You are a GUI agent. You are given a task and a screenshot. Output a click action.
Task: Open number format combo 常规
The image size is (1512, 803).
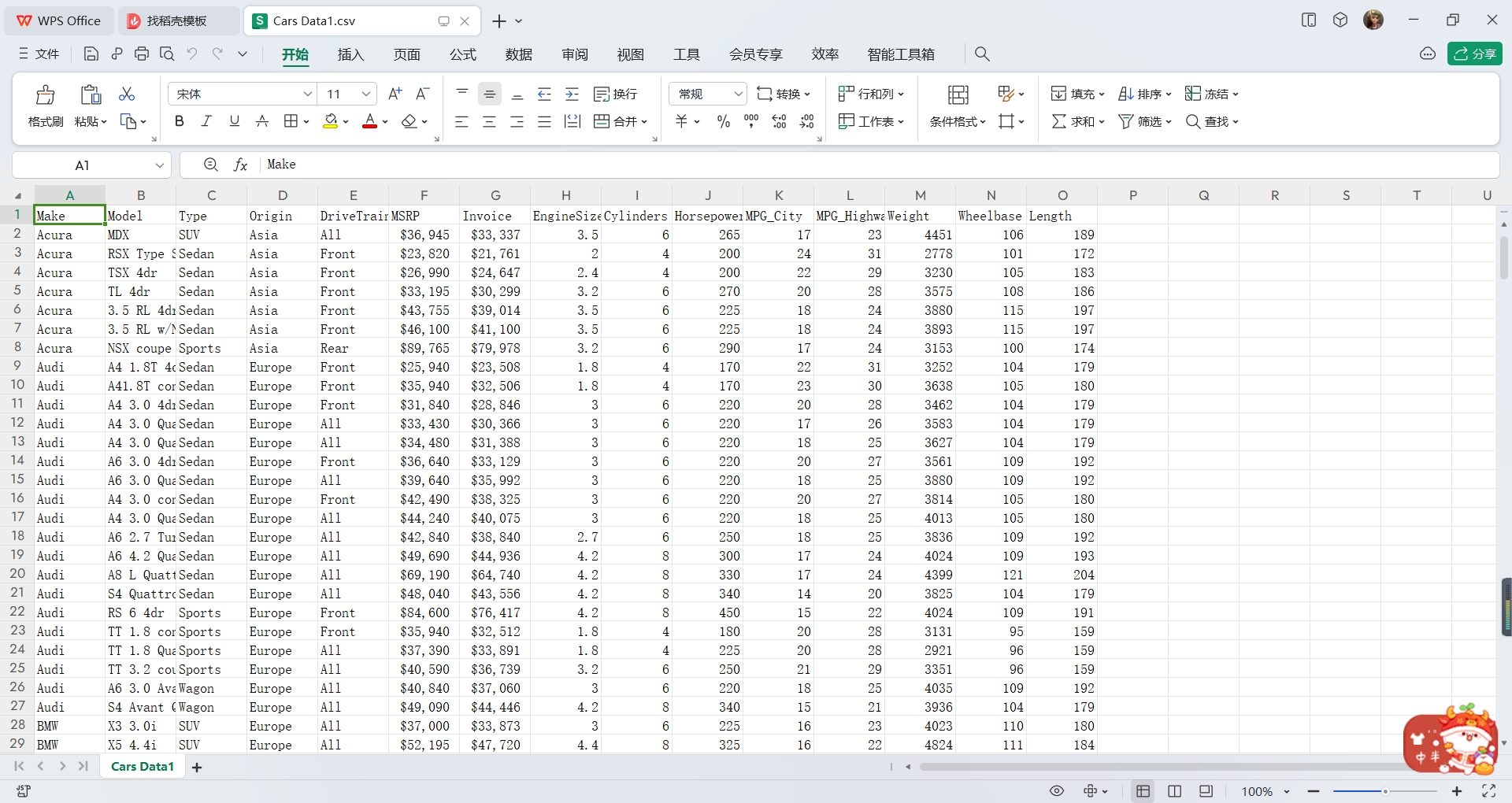click(x=708, y=94)
